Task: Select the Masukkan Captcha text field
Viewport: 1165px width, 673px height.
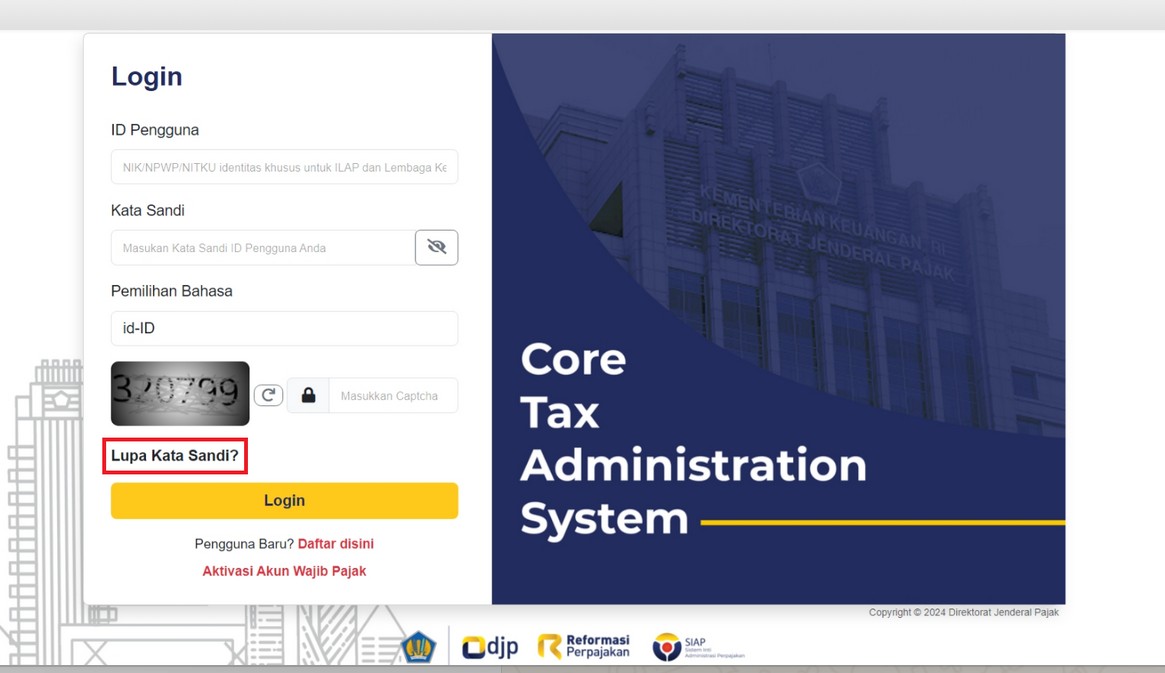Action: tap(392, 395)
